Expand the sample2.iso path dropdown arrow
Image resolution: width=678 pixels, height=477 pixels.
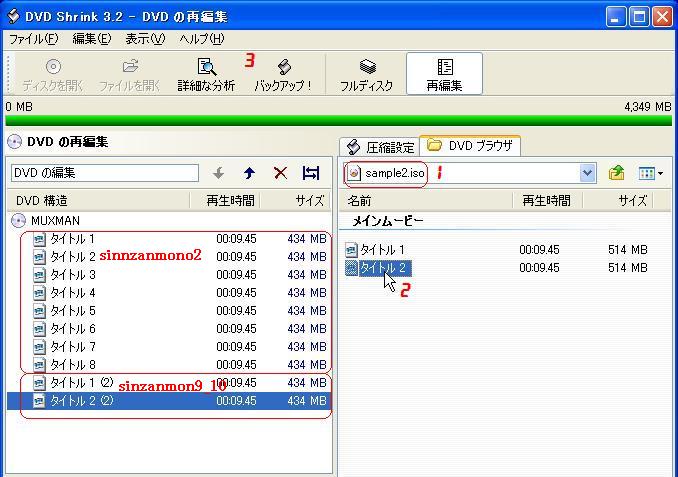[x=588, y=173]
